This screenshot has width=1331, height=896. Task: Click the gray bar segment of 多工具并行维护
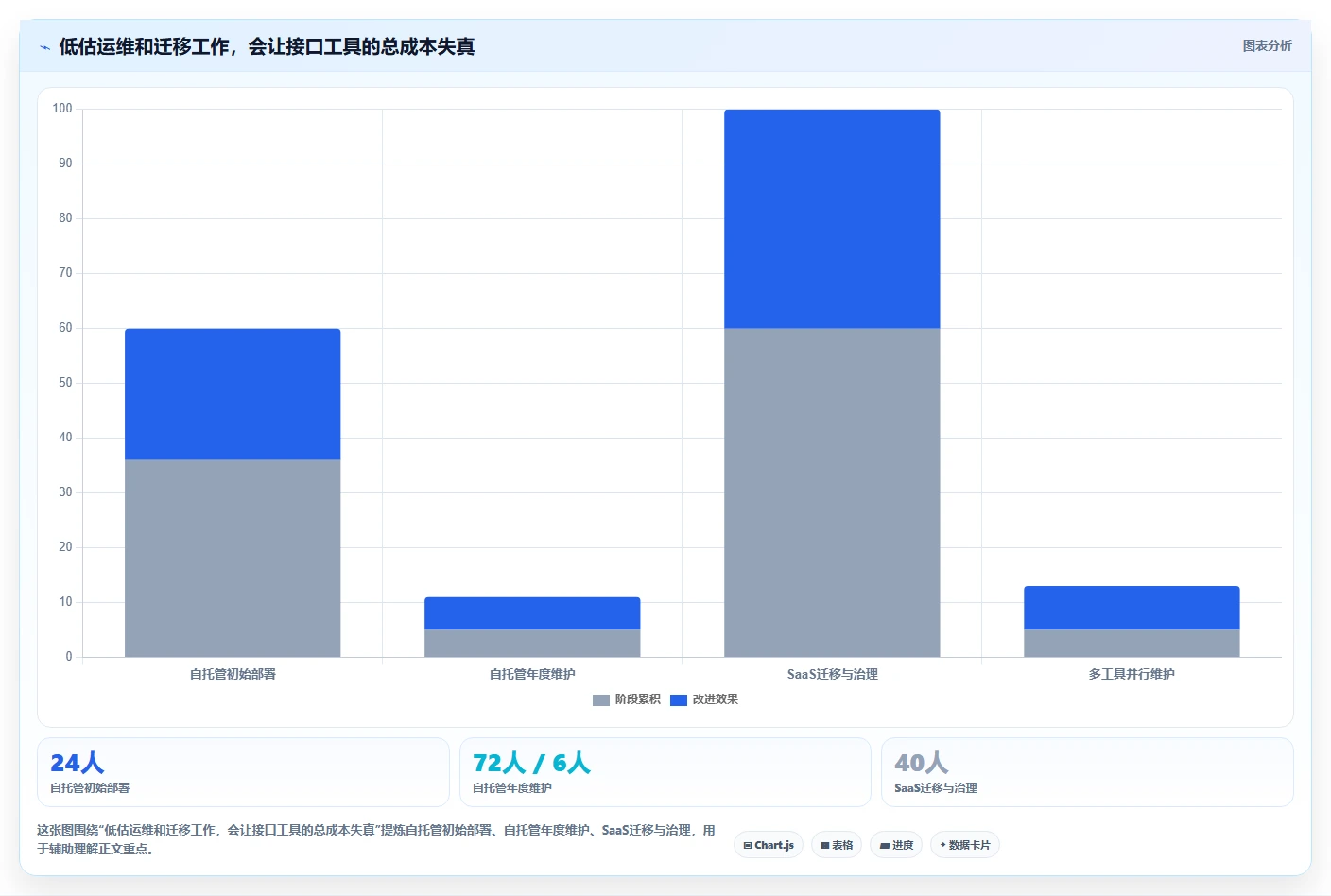[1132, 643]
